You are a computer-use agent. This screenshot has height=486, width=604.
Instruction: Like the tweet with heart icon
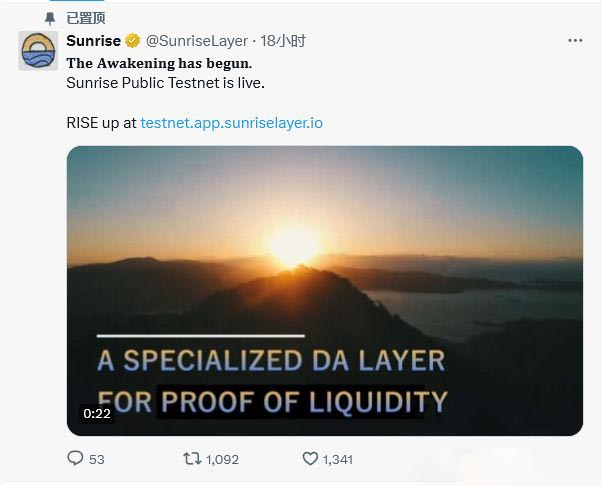(310, 458)
